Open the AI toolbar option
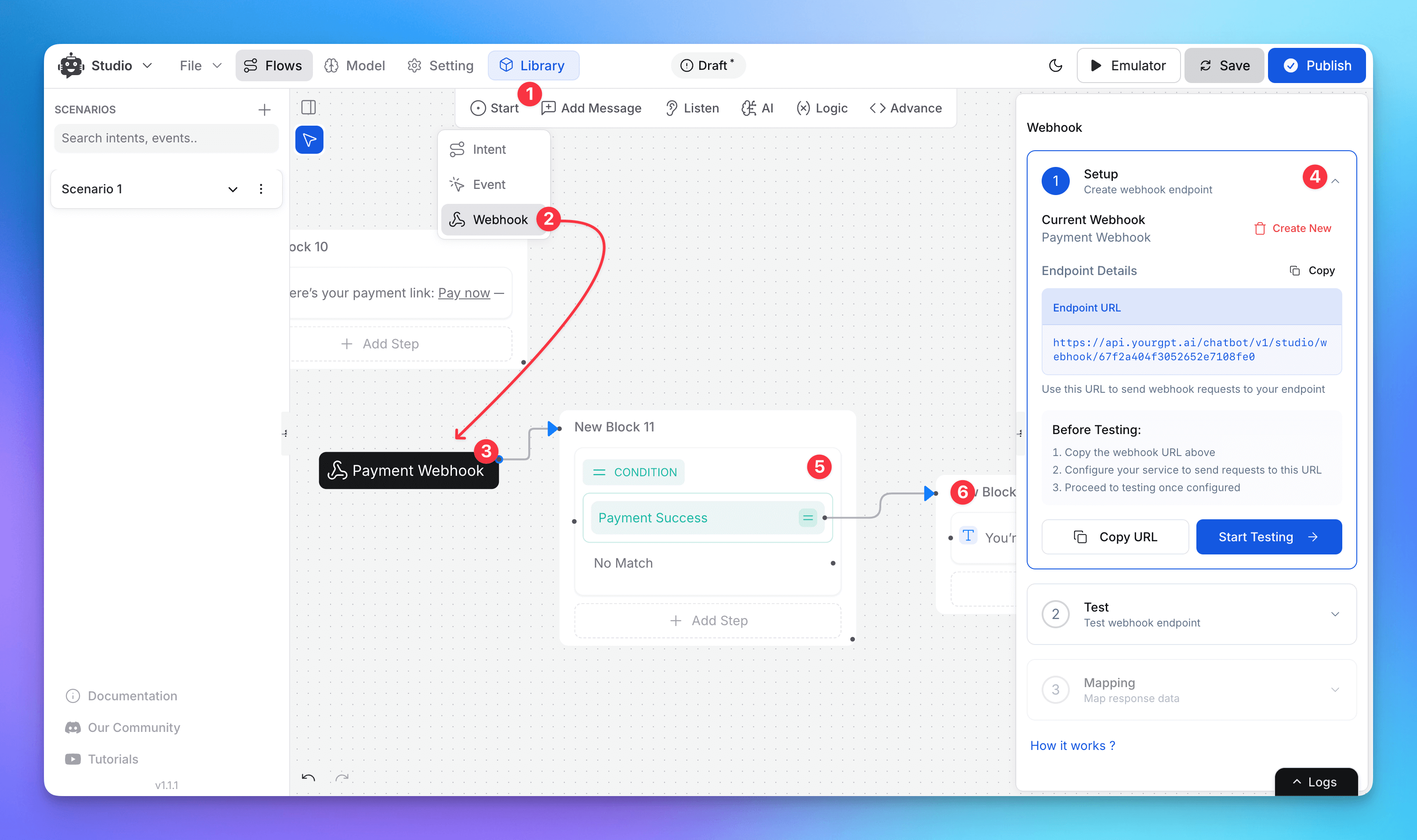The image size is (1417, 840). click(757, 108)
